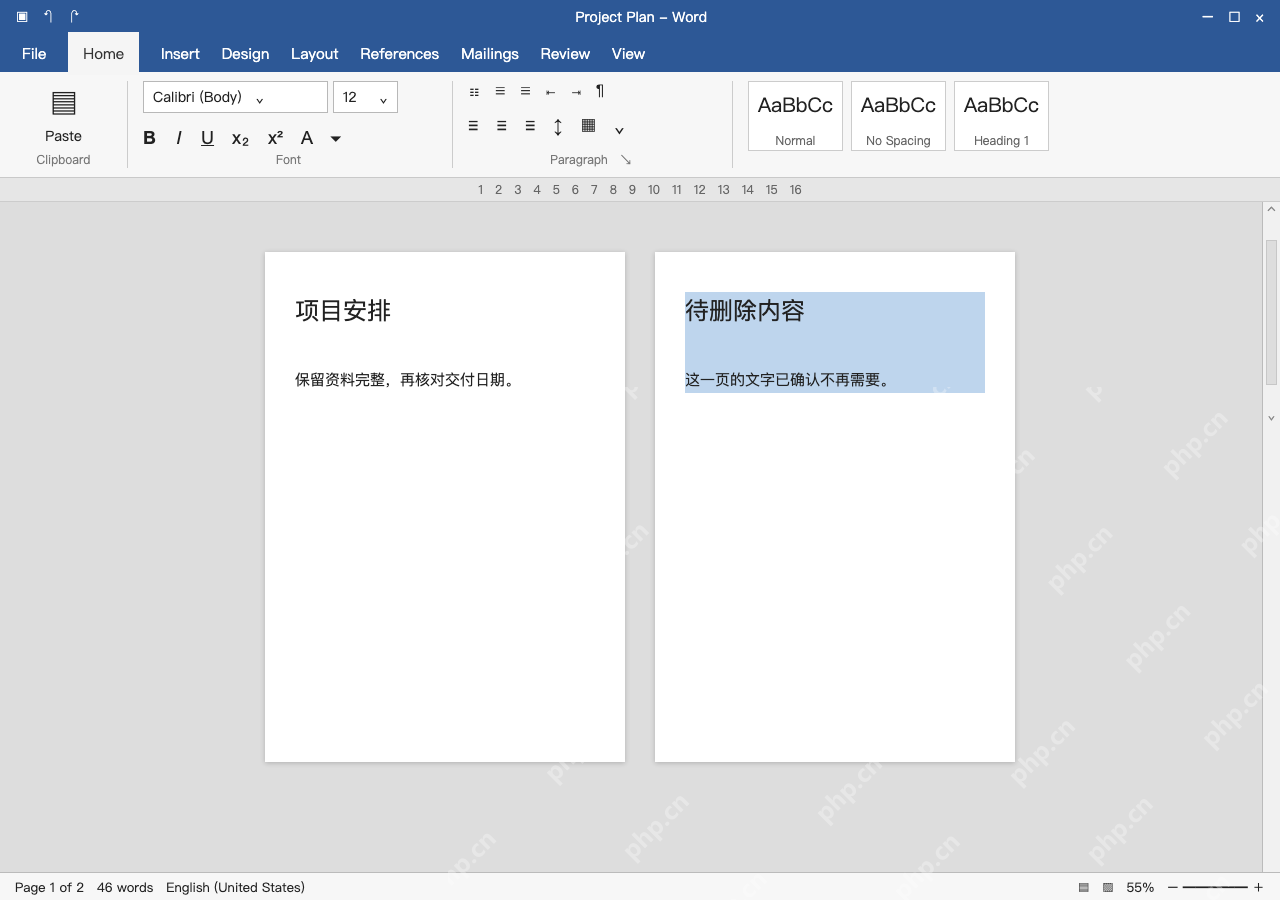
Task: Open line spacing options
Action: [x=558, y=127]
